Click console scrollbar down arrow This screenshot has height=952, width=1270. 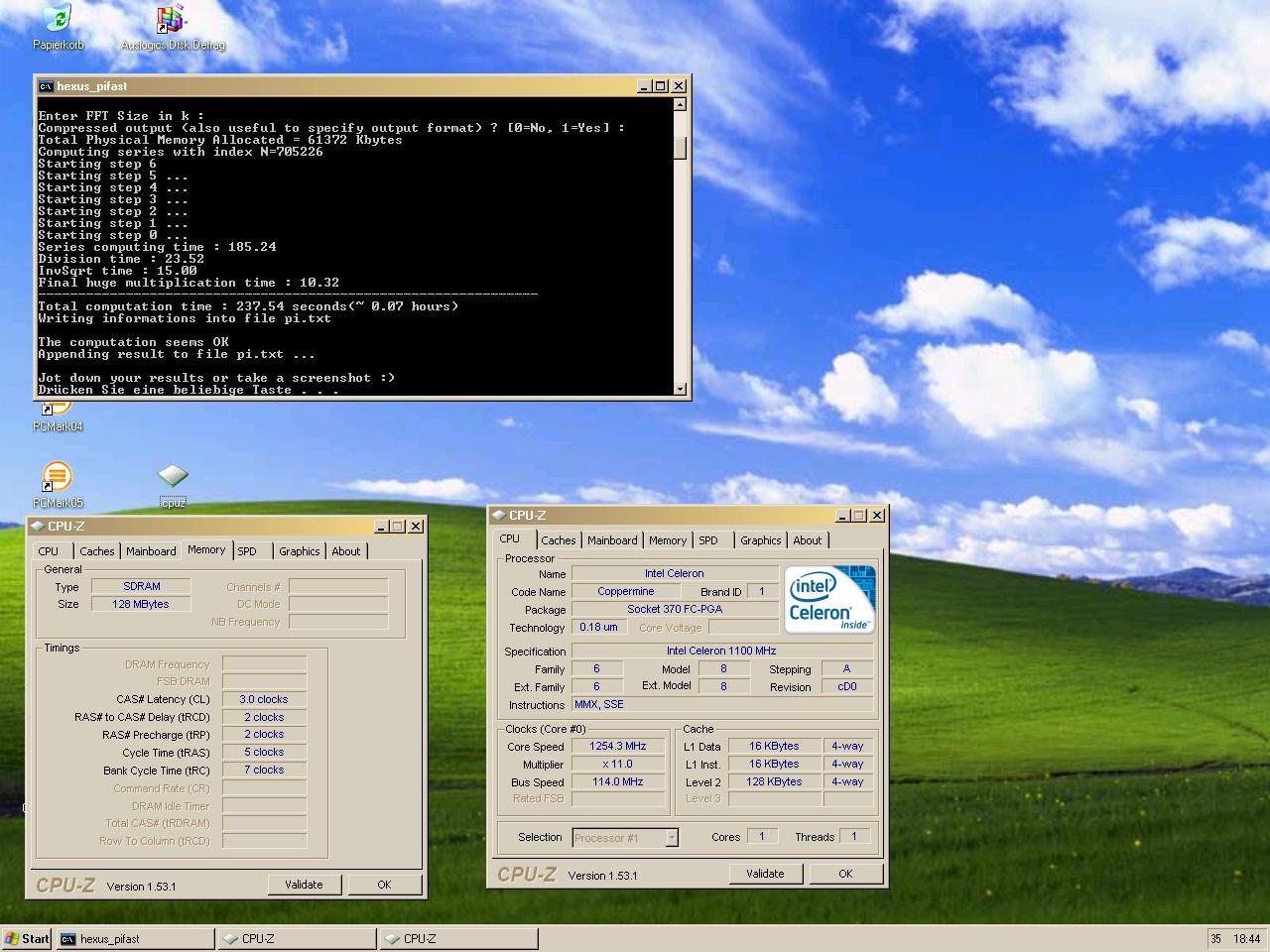(680, 390)
